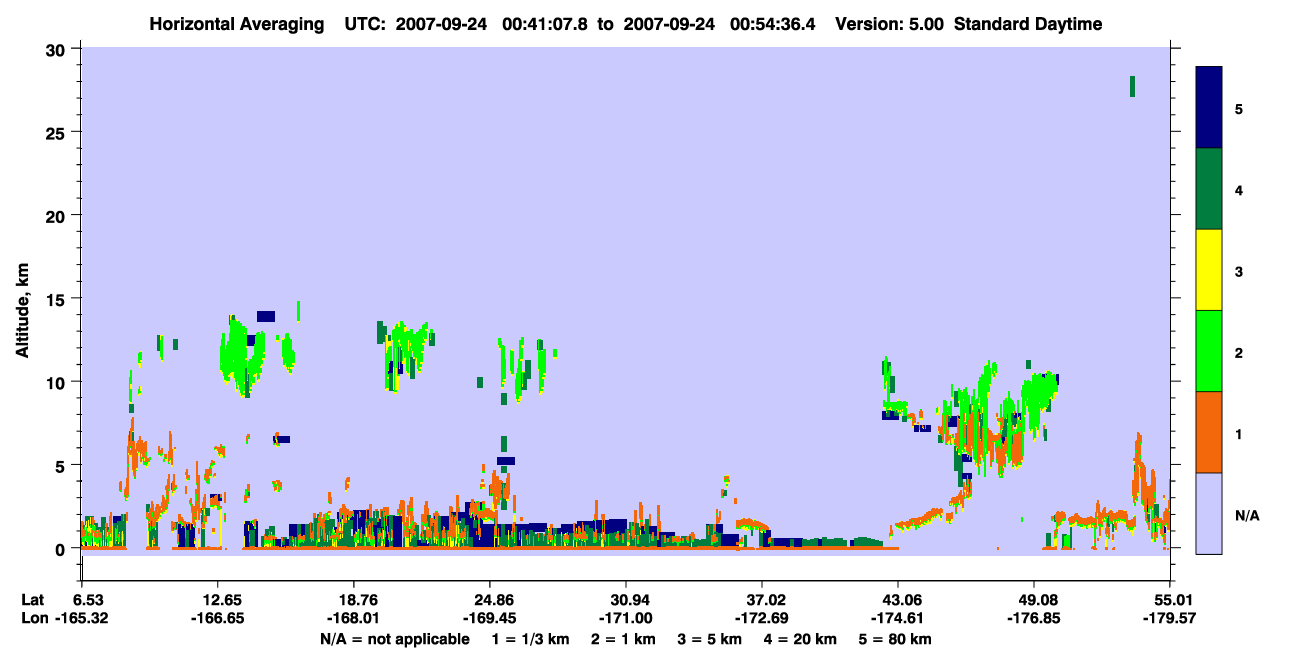
Task: Click the longitude value -176.85
Action: coord(1034,619)
